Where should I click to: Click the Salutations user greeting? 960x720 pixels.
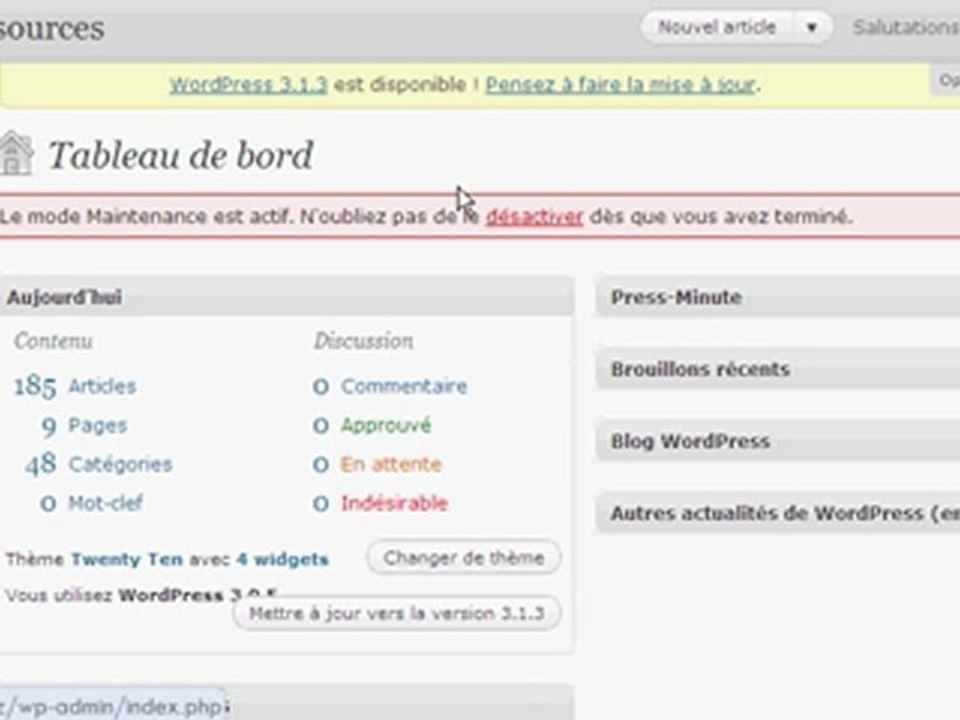[906, 28]
